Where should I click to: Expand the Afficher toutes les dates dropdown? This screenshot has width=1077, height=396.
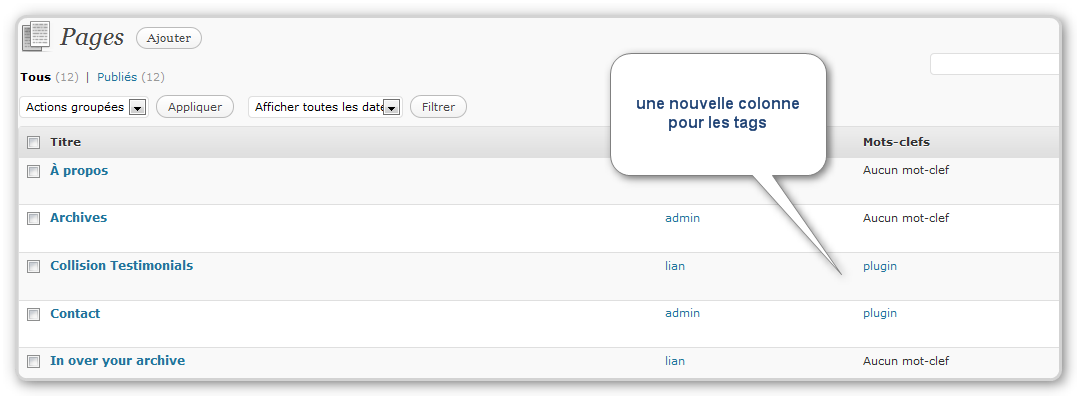click(x=325, y=107)
